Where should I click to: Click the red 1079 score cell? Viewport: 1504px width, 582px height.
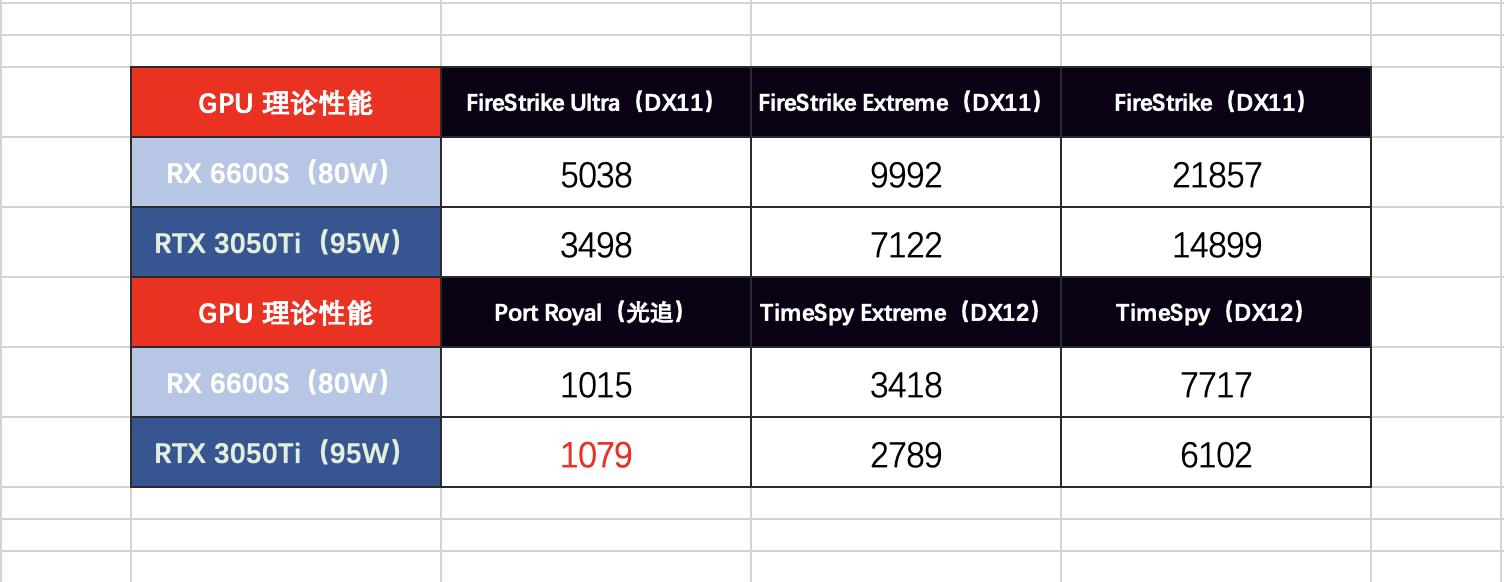pyautogui.click(x=596, y=455)
